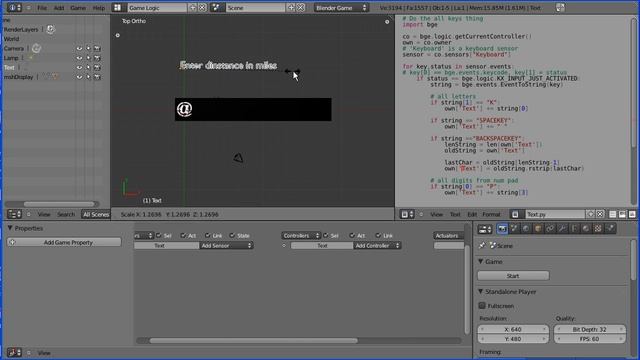Toggle Sensors State checkbox
The width and height of the screenshot is (640, 360).
(x=232, y=236)
